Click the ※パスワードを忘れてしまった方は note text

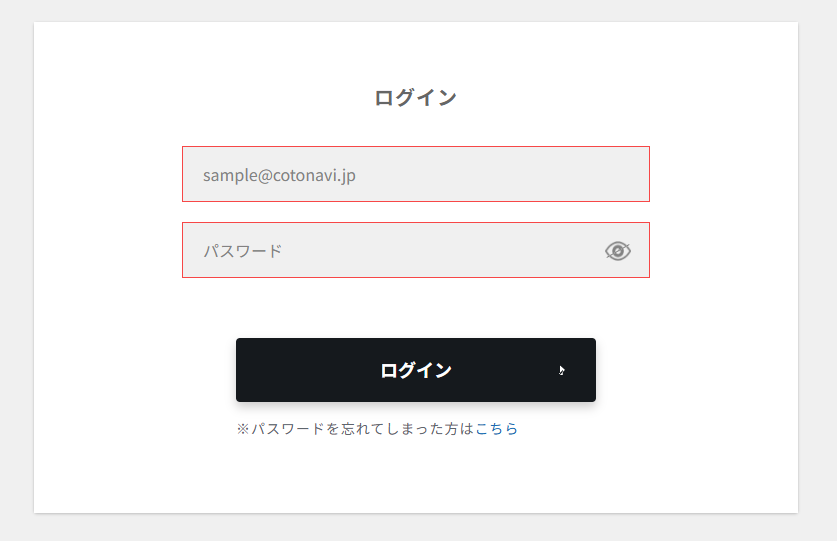point(355,429)
